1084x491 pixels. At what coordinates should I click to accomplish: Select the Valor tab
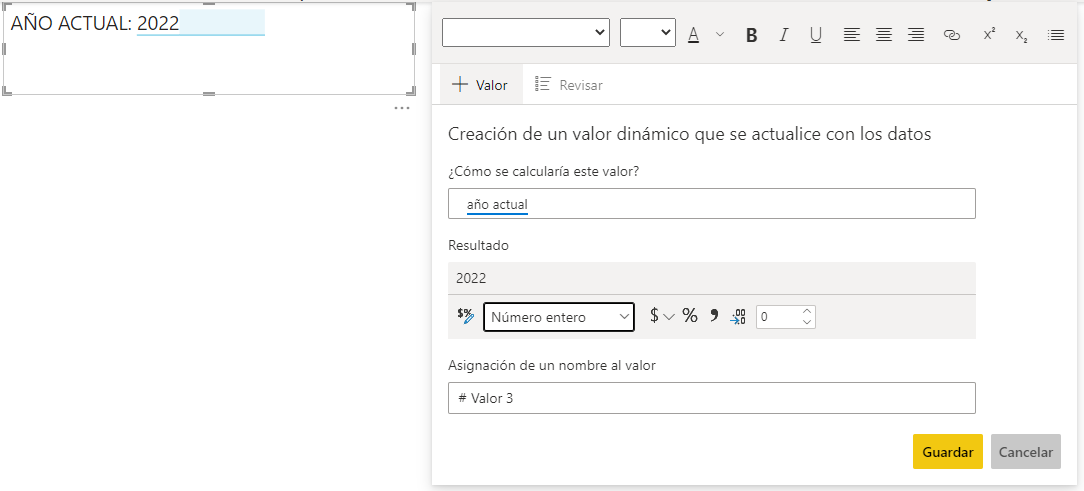480,85
